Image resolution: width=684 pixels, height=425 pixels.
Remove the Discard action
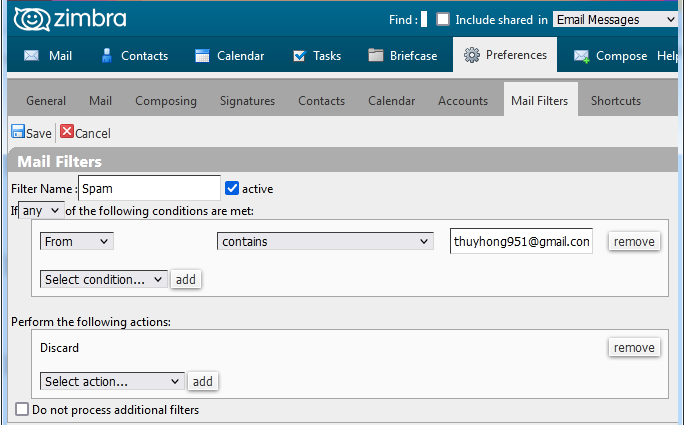[x=634, y=348]
